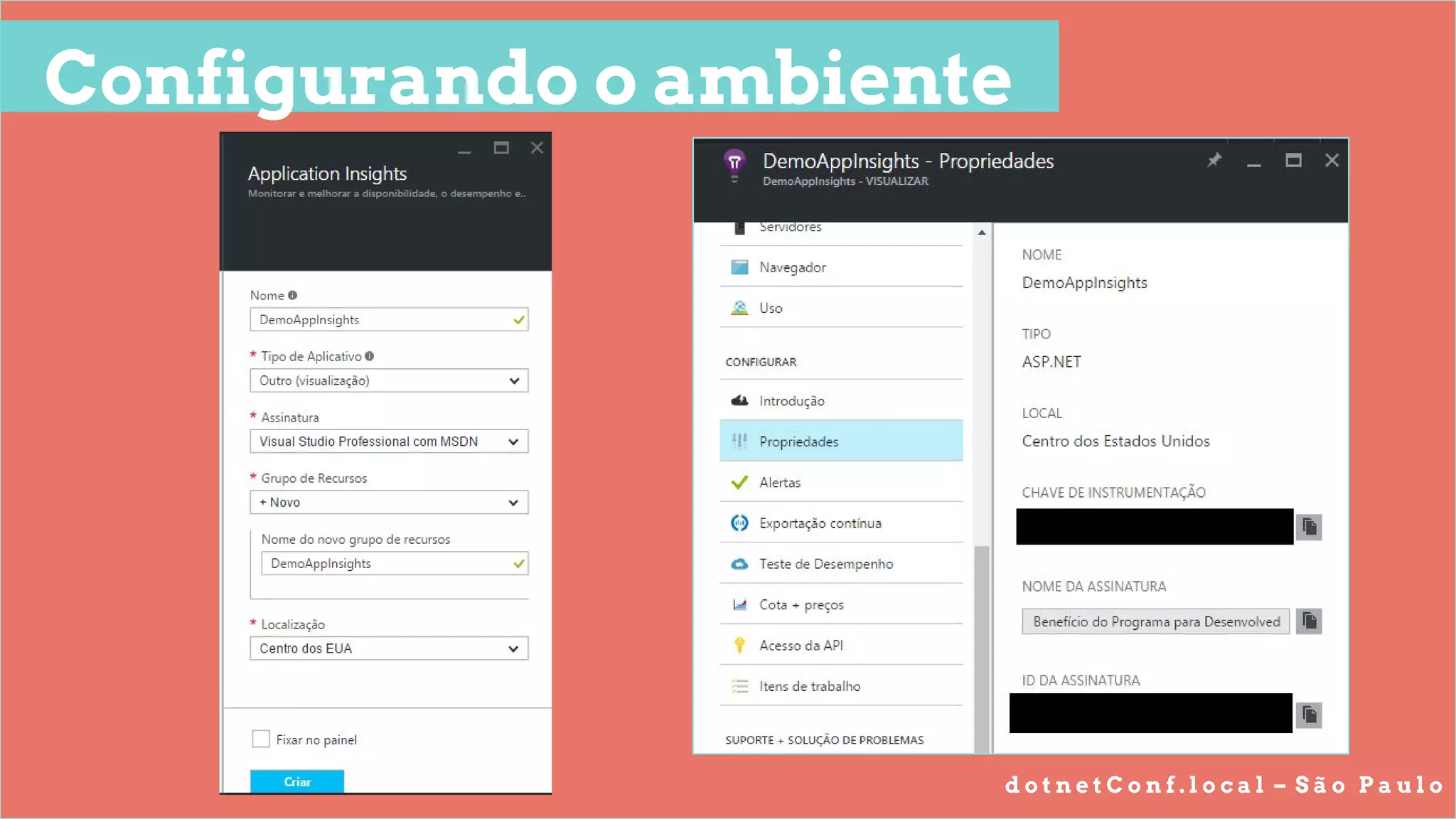
Task: Click the menu scrollbar thumb
Action: (x=982, y=648)
